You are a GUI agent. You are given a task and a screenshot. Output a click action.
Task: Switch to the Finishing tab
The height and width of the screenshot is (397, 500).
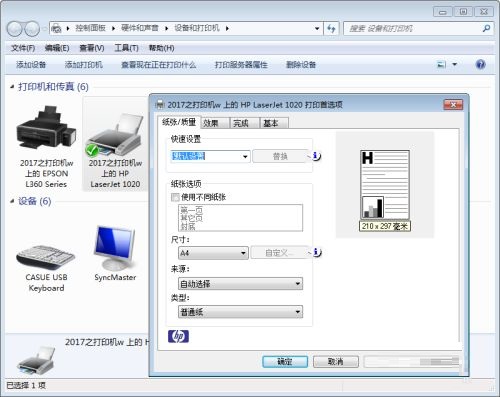tap(244, 123)
